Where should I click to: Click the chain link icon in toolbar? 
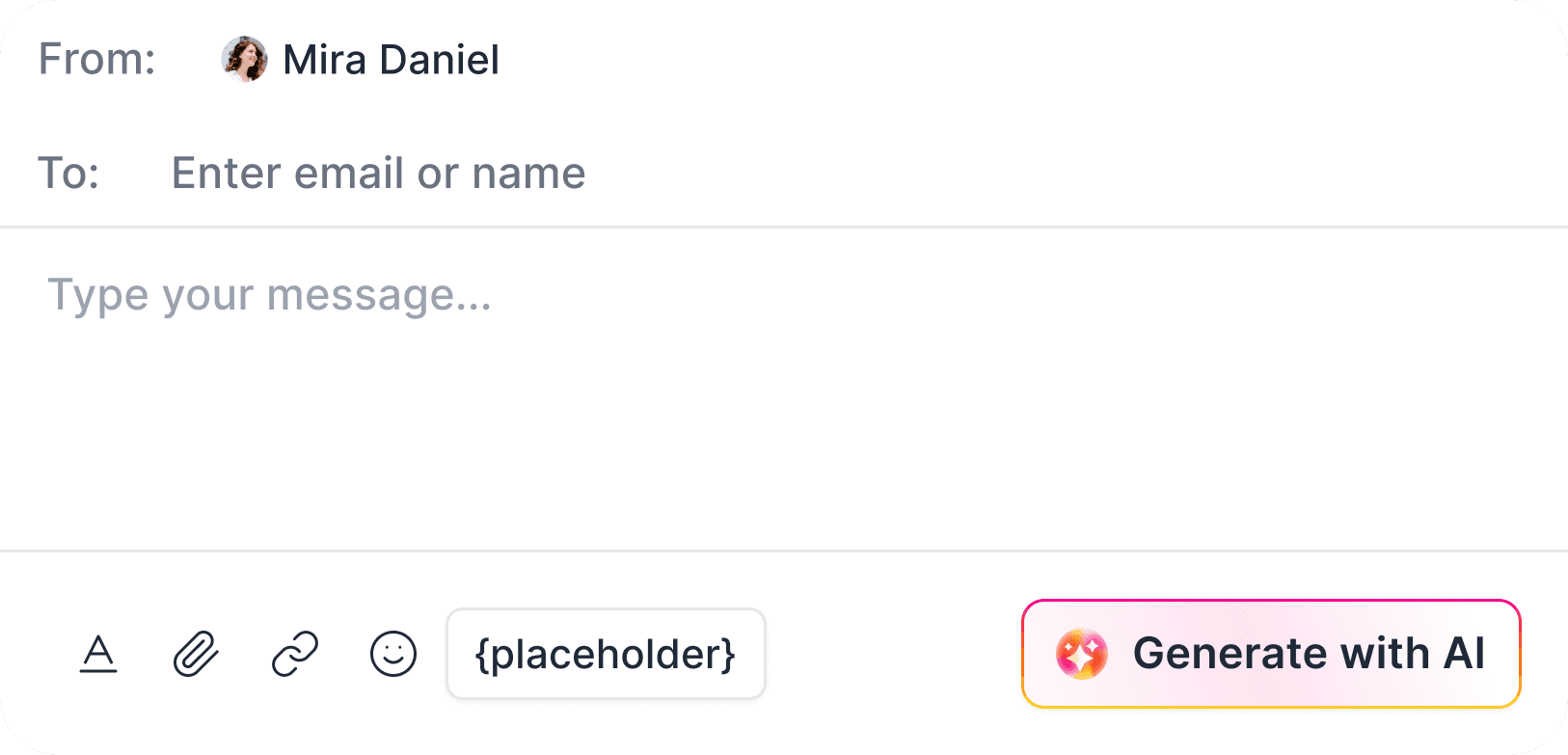294,654
